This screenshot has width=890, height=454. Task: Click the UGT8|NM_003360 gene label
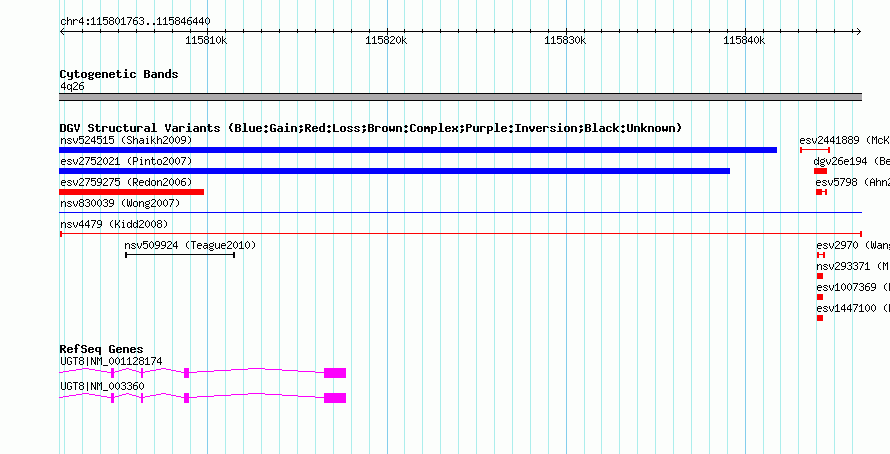pos(102,386)
